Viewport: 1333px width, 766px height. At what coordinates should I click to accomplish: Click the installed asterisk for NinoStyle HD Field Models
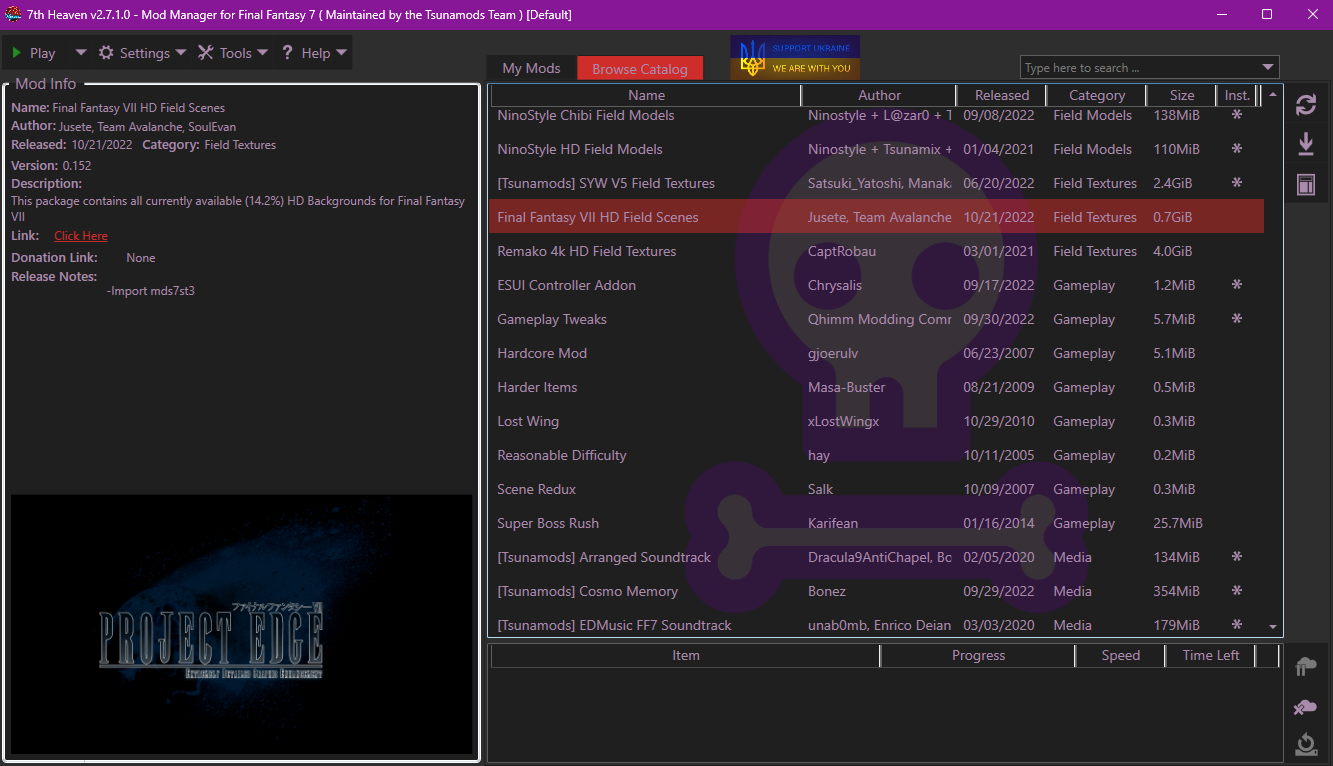[x=1237, y=149]
